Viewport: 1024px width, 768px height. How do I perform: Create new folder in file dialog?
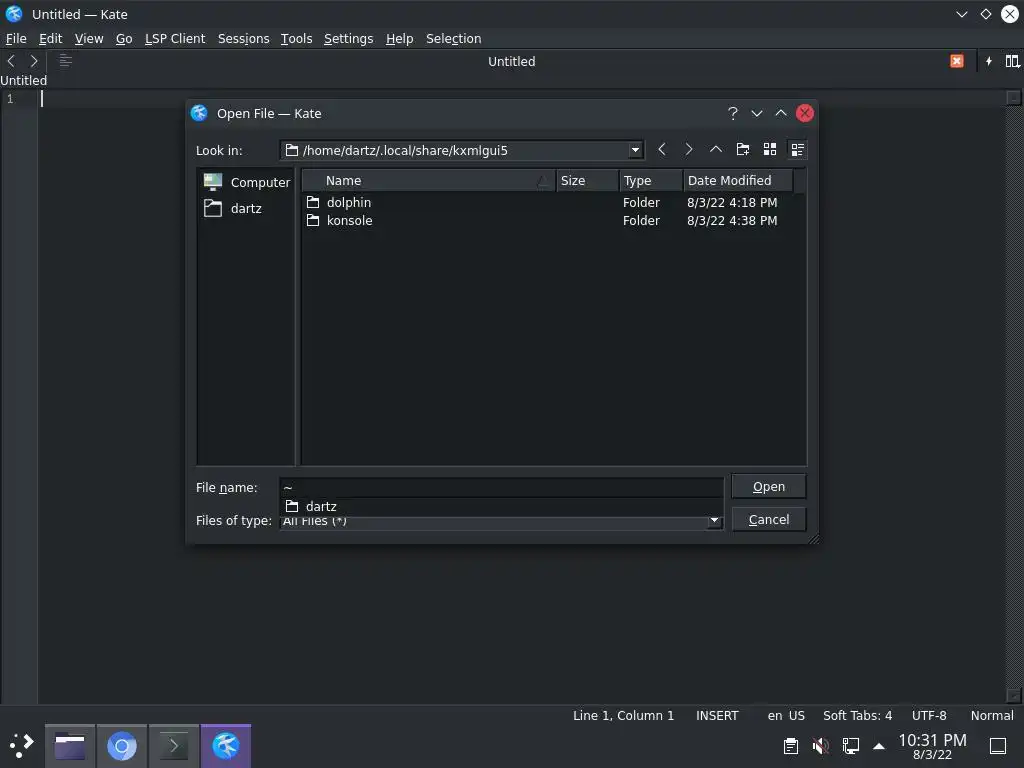[x=743, y=150]
